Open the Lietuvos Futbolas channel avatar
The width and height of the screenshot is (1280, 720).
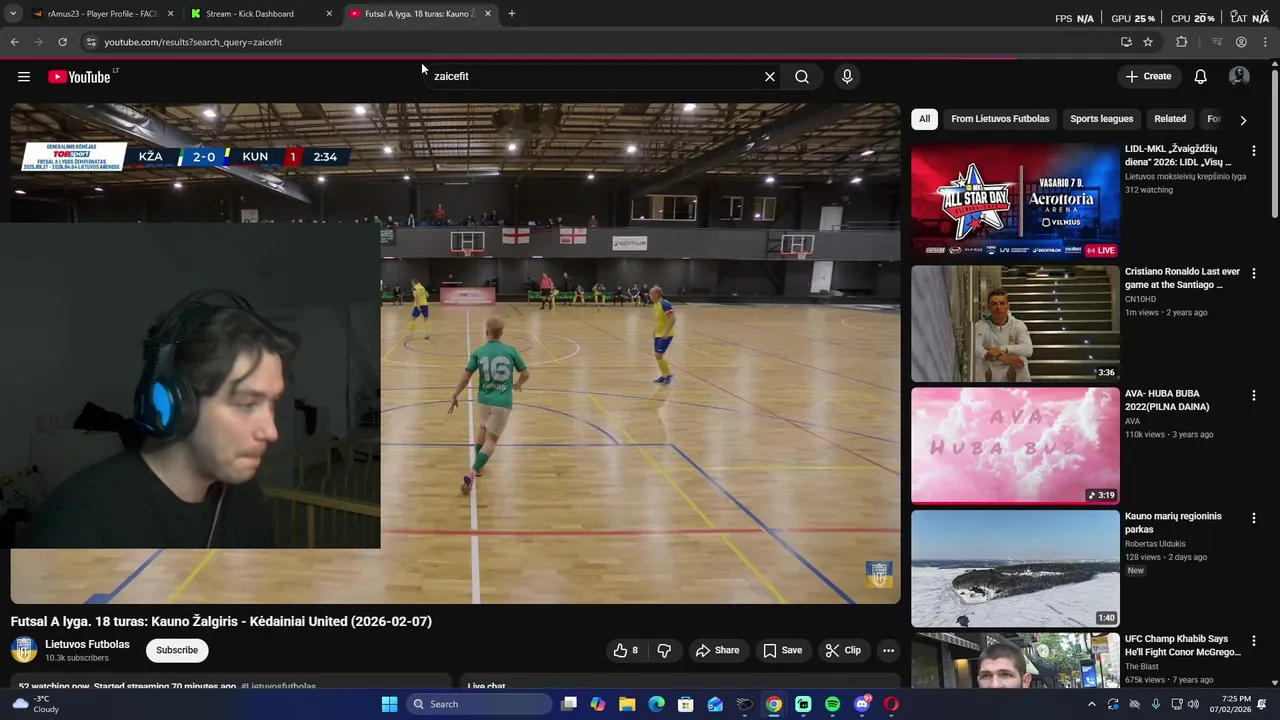[24, 650]
